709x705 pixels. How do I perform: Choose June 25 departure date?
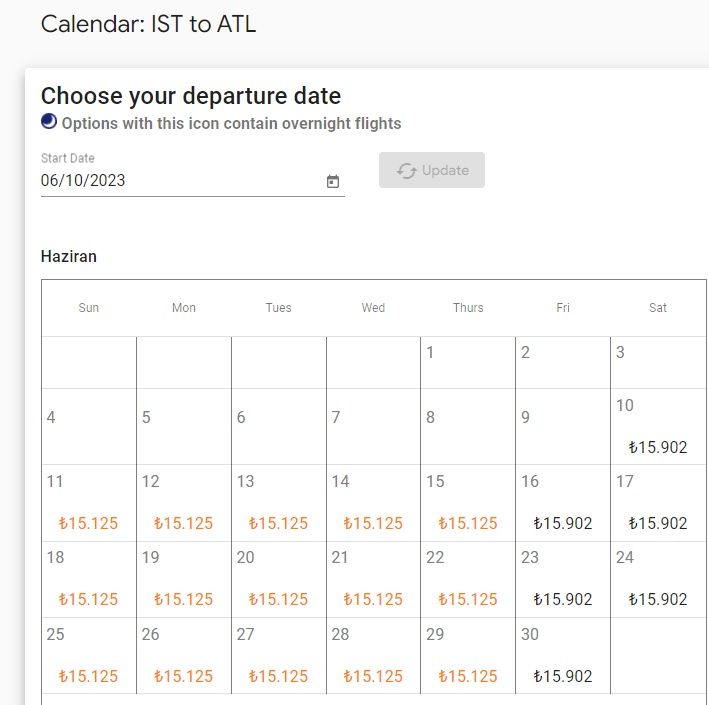[x=89, y=656]
